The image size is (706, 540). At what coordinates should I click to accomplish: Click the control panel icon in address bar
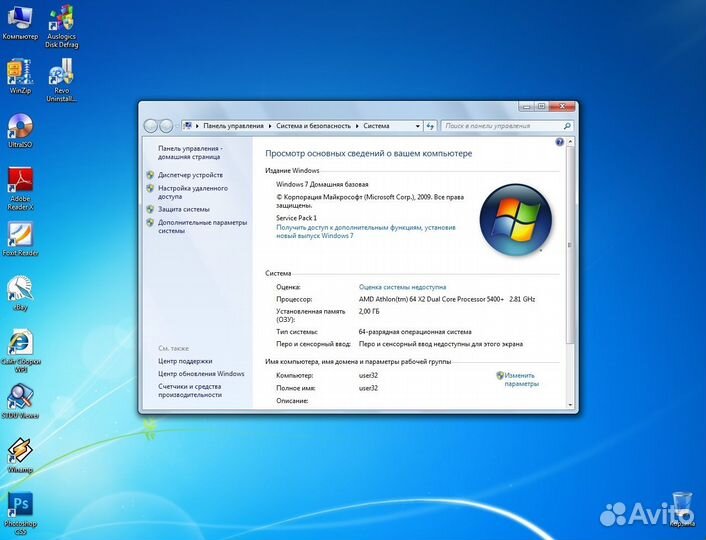tap(188, 126)
